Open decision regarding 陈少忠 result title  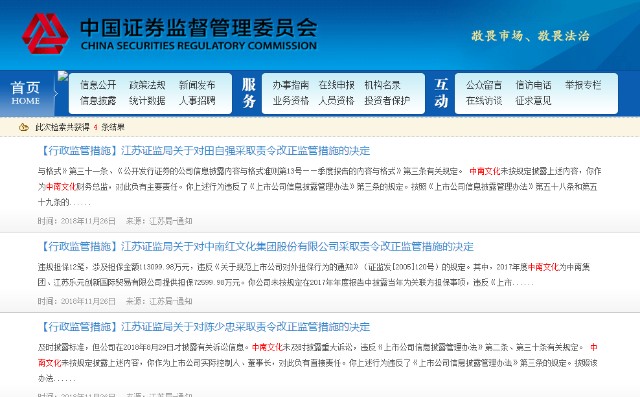[x=204, y=327]
